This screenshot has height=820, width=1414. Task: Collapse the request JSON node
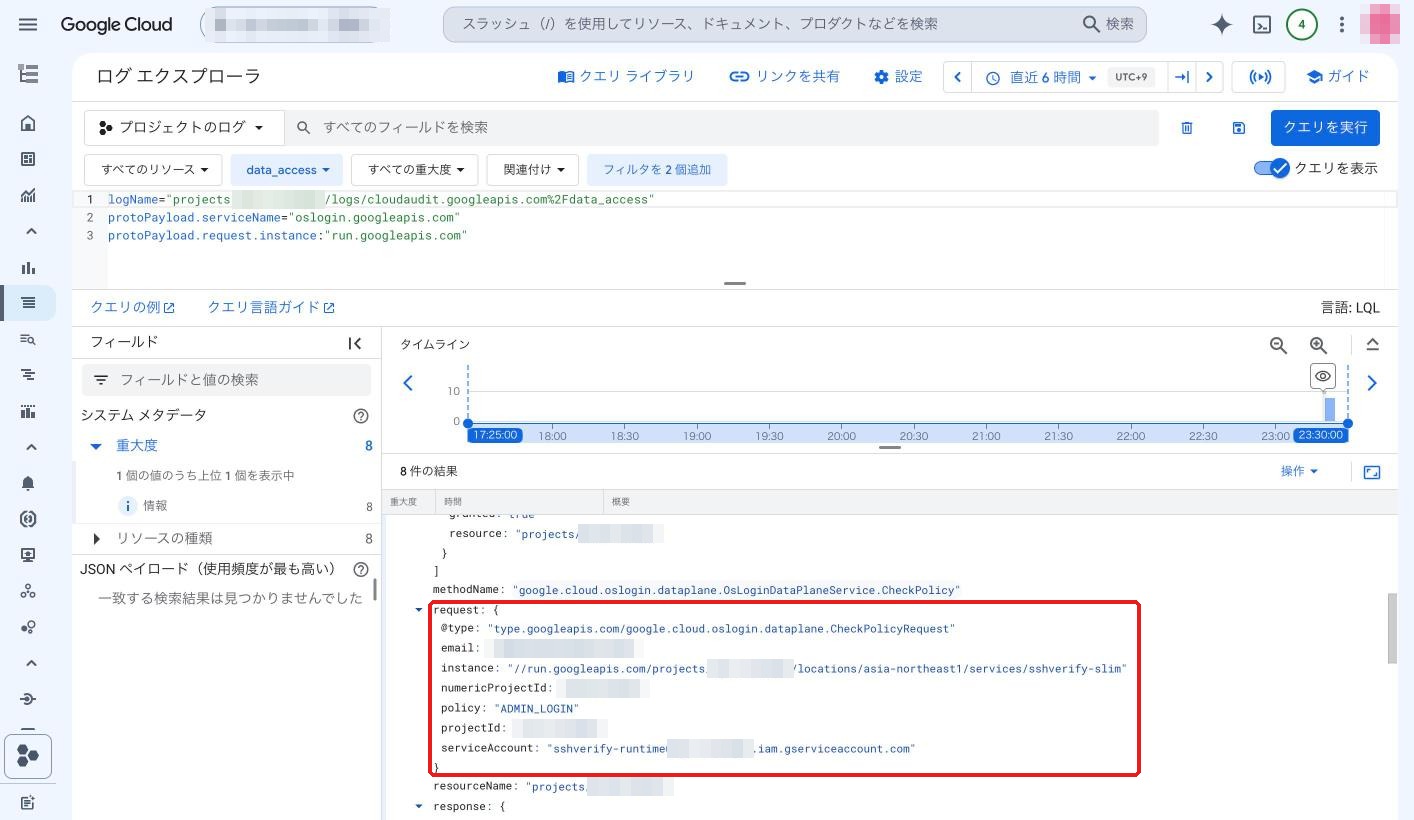pyautogui.click(x=419, y=610)
